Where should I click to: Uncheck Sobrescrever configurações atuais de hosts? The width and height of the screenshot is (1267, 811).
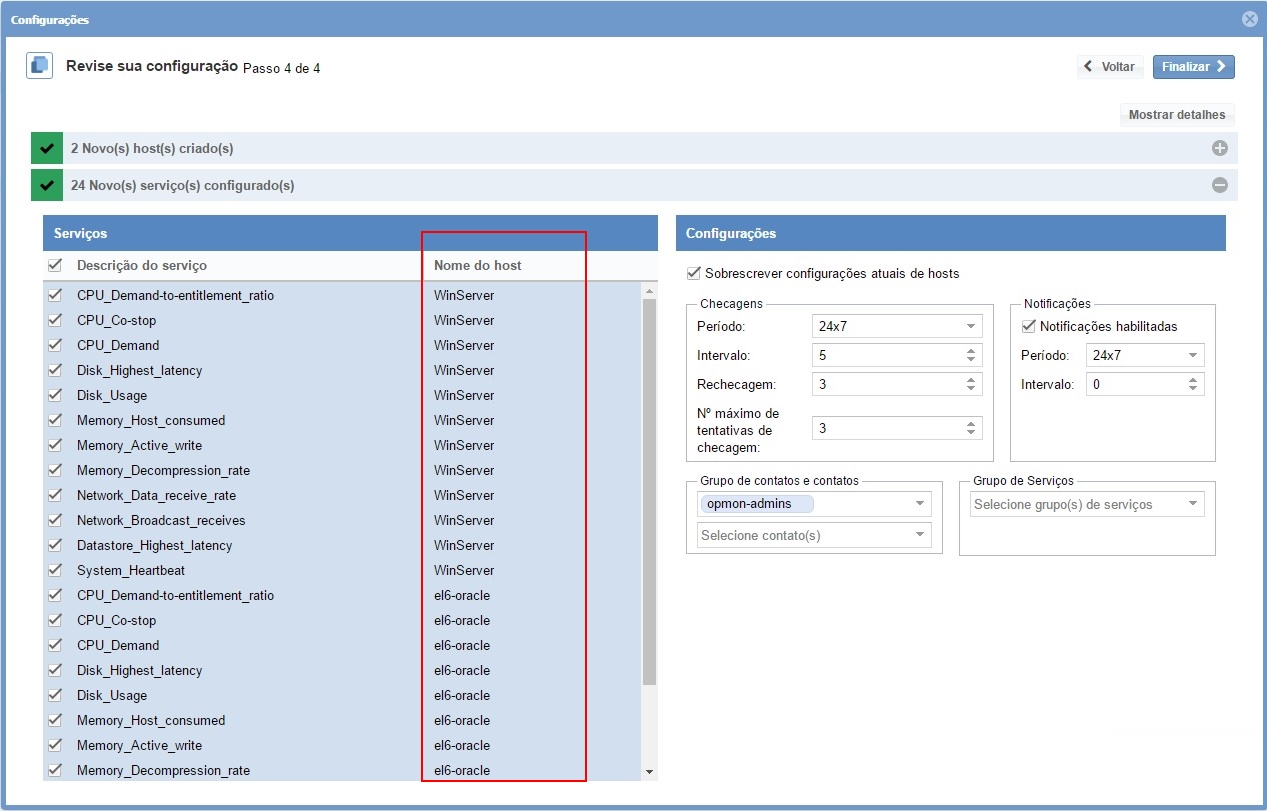694,273
